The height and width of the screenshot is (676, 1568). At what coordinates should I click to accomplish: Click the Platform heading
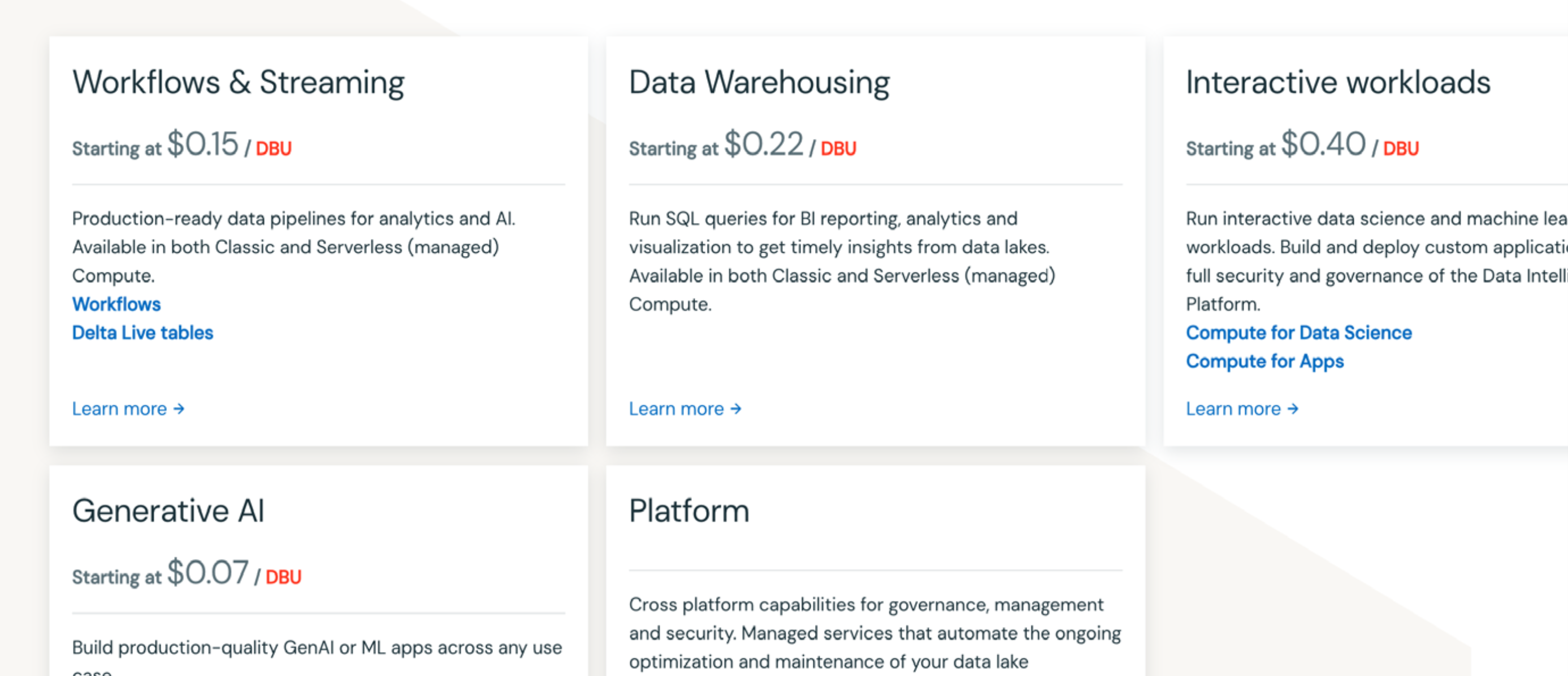point(689,511)
